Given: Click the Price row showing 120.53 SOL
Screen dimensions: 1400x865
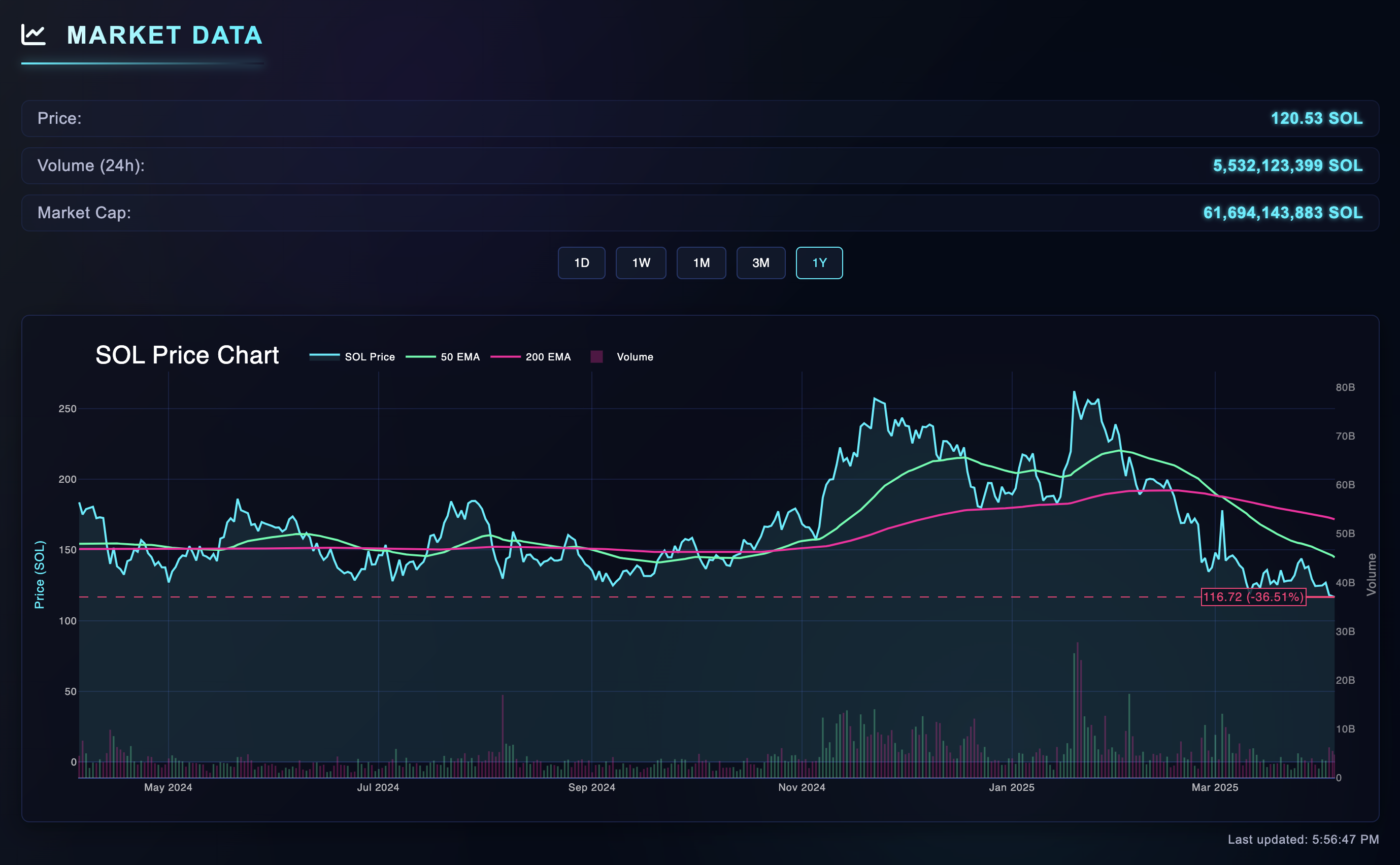Looking at the screenshot, I should point(699,118).
